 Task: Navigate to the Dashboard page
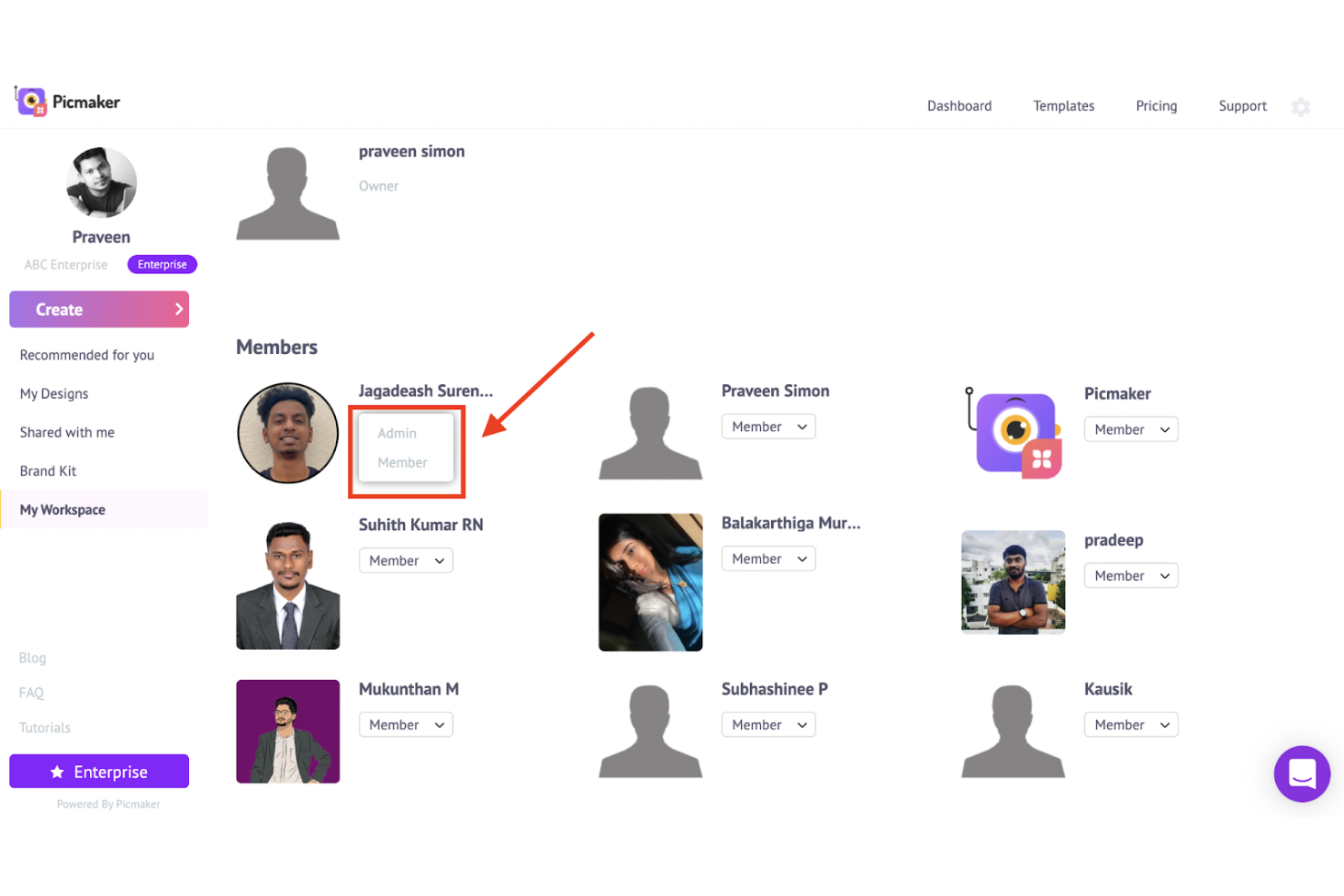tap(959, 105)
